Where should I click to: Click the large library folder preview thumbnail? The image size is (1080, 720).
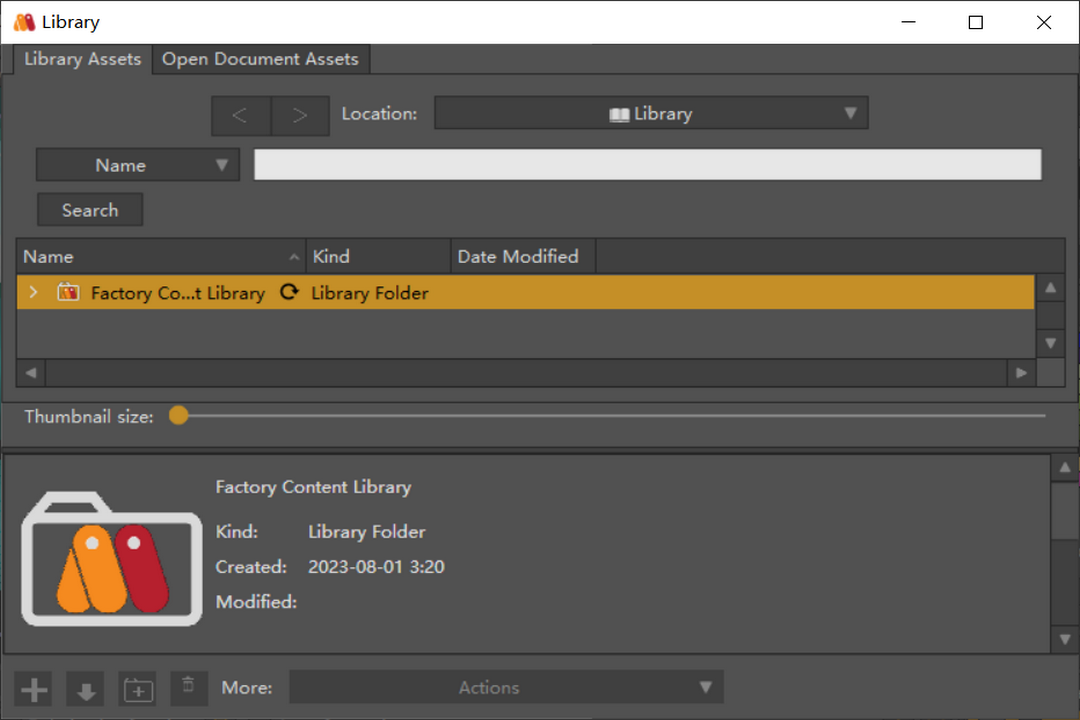coord(112,558)
